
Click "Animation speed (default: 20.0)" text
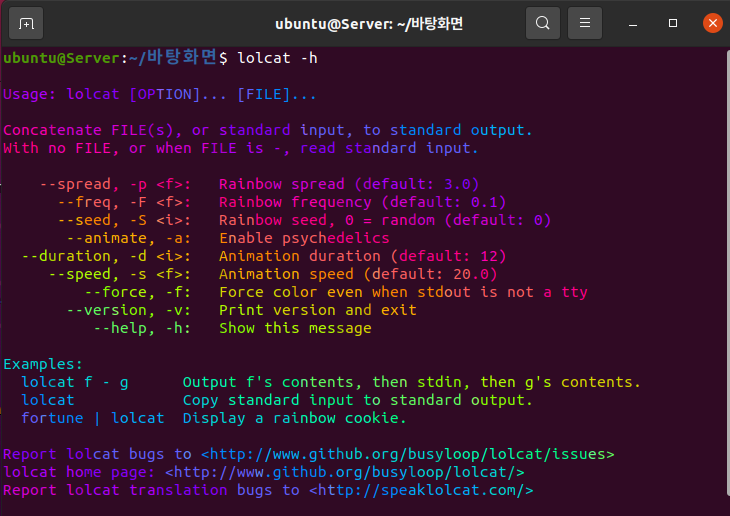pos(358,274)
